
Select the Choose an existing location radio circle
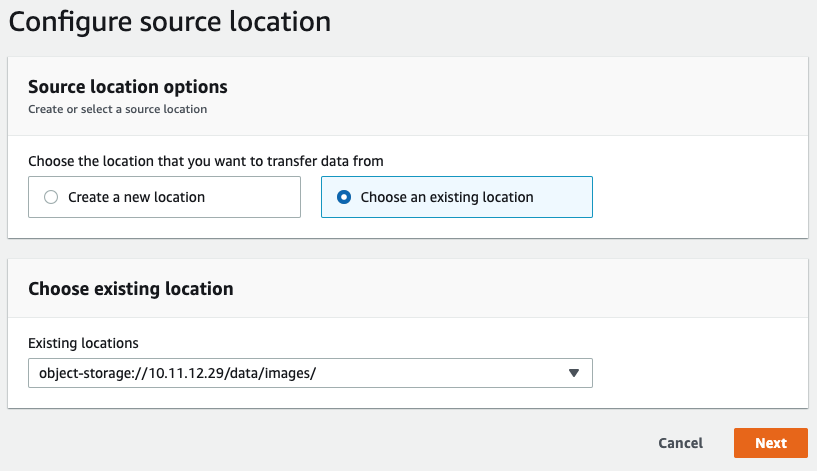coord(344,197)
